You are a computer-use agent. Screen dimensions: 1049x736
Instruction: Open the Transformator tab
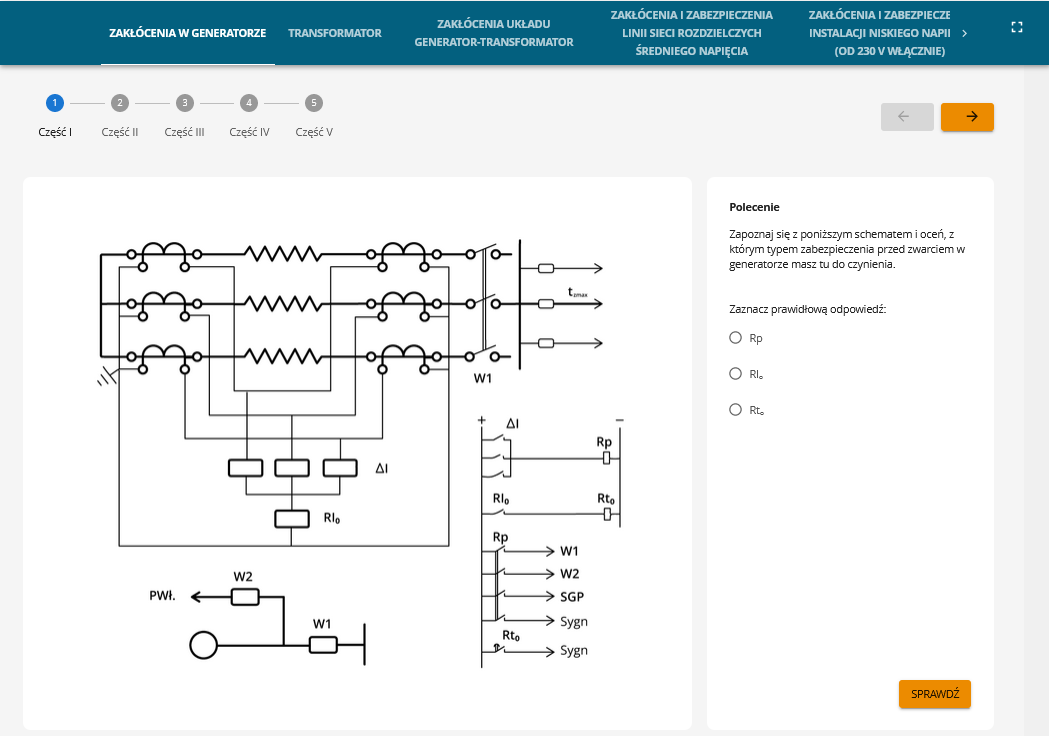click(335, 33)
